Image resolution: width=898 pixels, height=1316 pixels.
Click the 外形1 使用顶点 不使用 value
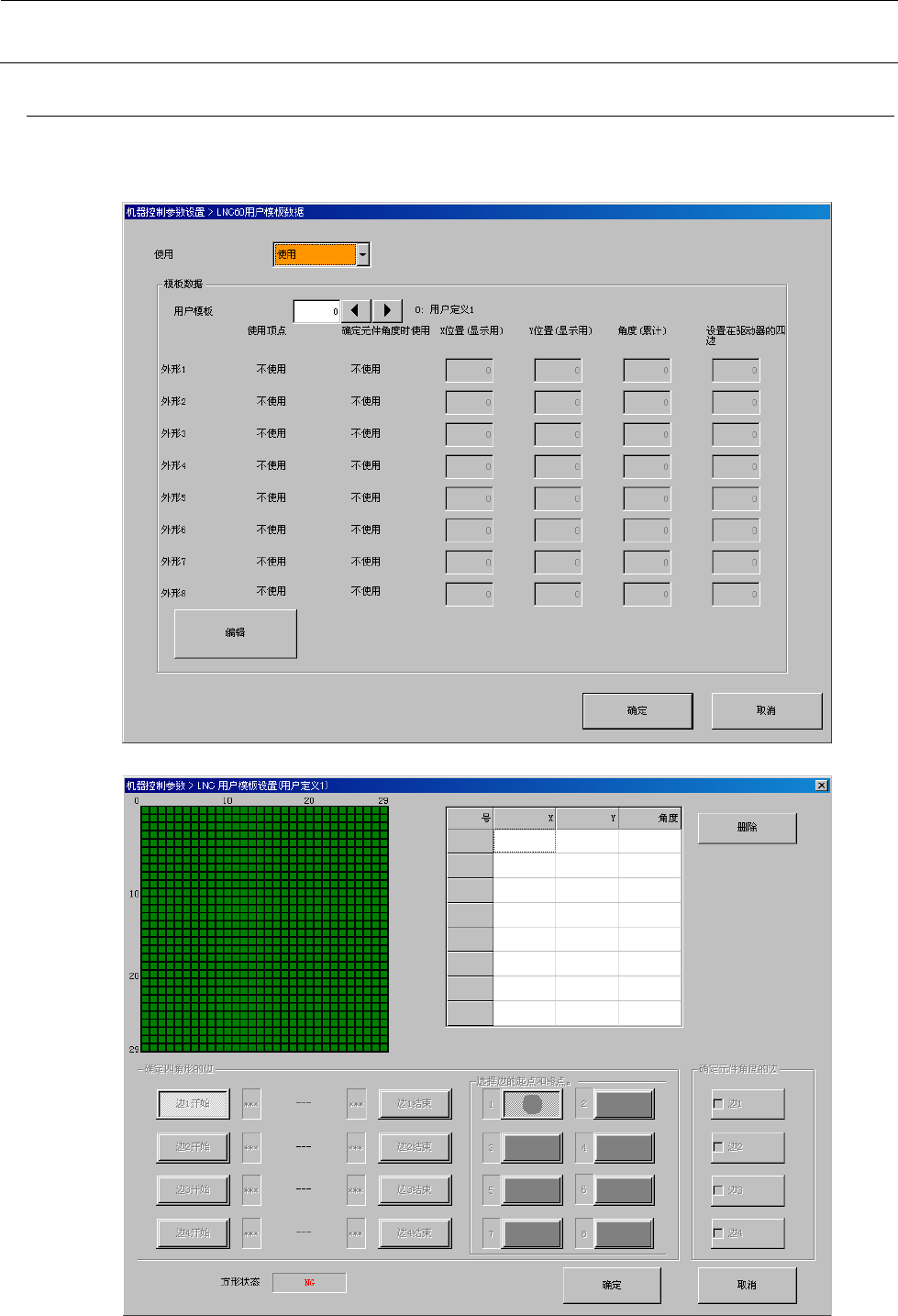(x=272, y=369)
